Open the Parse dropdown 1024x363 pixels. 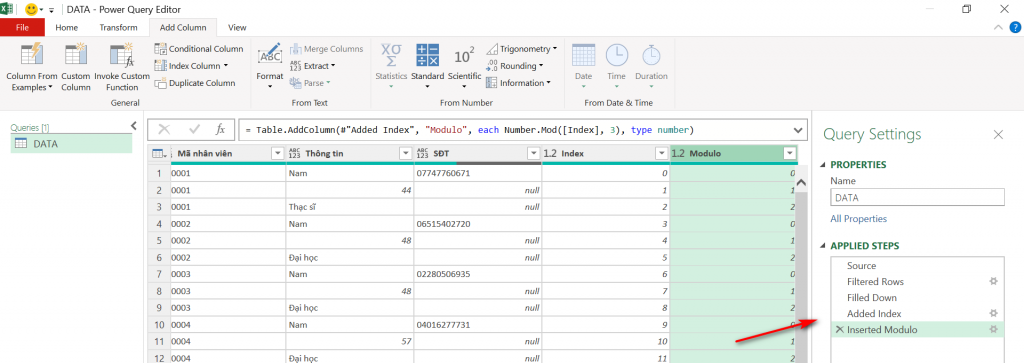pyautogui.click(x=310, y=83)
